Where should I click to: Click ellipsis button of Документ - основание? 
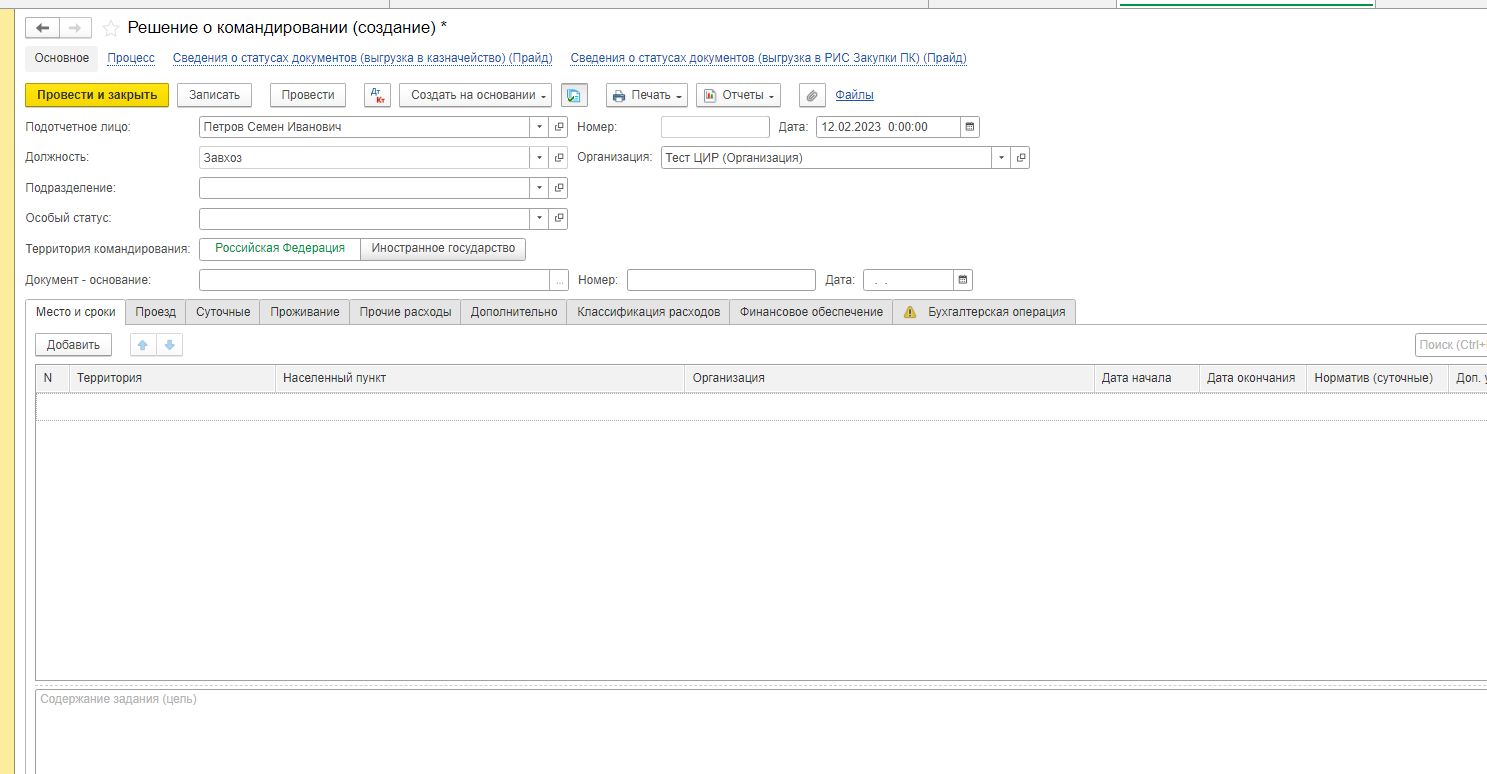559,280
